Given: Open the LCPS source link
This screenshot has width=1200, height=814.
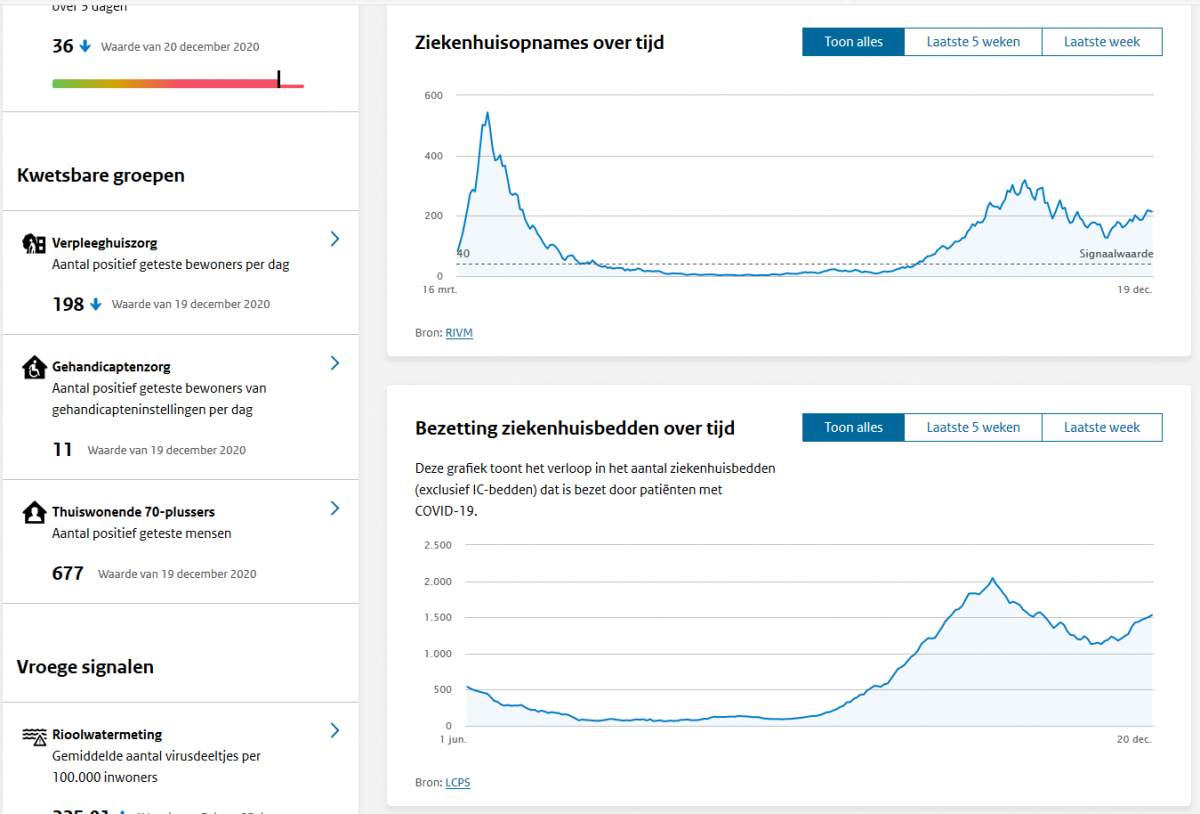Looking at the screenshot, I should (x=457, y=782).
